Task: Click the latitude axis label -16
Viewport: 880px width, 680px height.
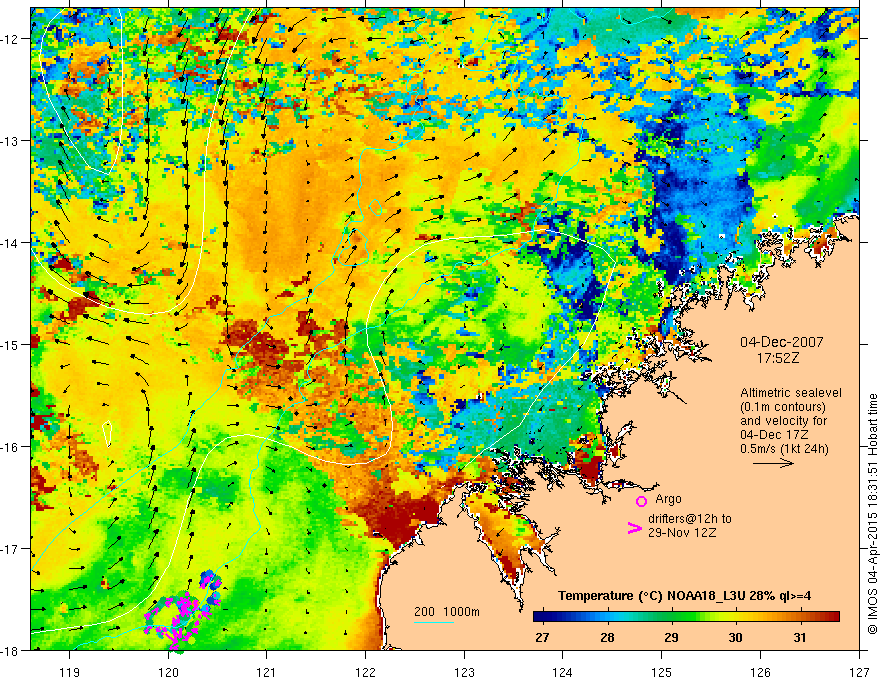Action: (x=10, y=447)
